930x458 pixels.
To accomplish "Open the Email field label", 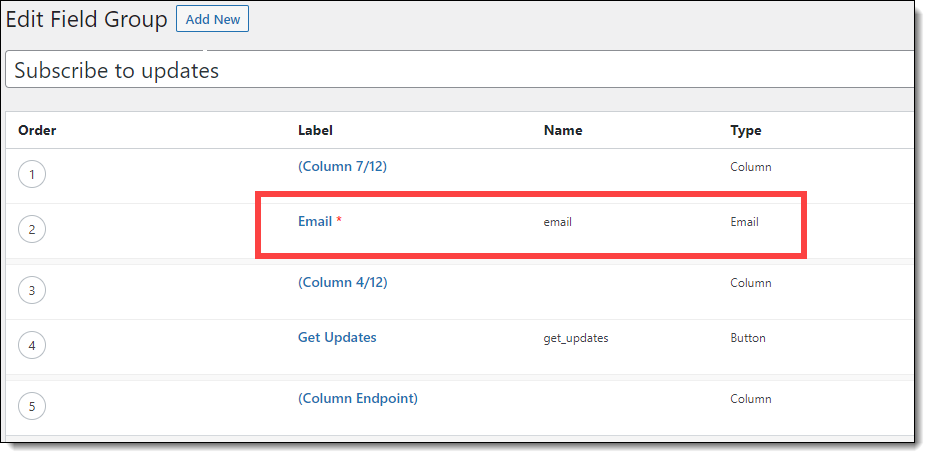I will click(x=315, y=221).
